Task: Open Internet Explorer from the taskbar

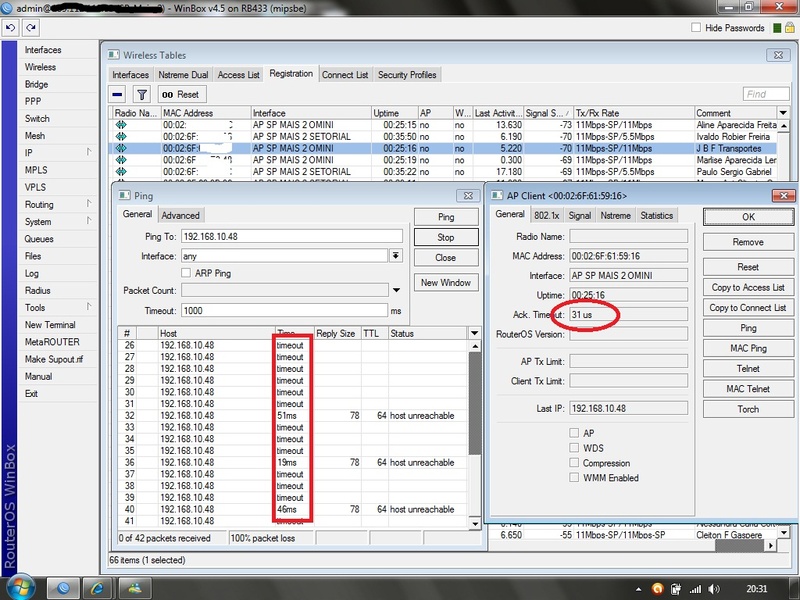Action: 98,588
